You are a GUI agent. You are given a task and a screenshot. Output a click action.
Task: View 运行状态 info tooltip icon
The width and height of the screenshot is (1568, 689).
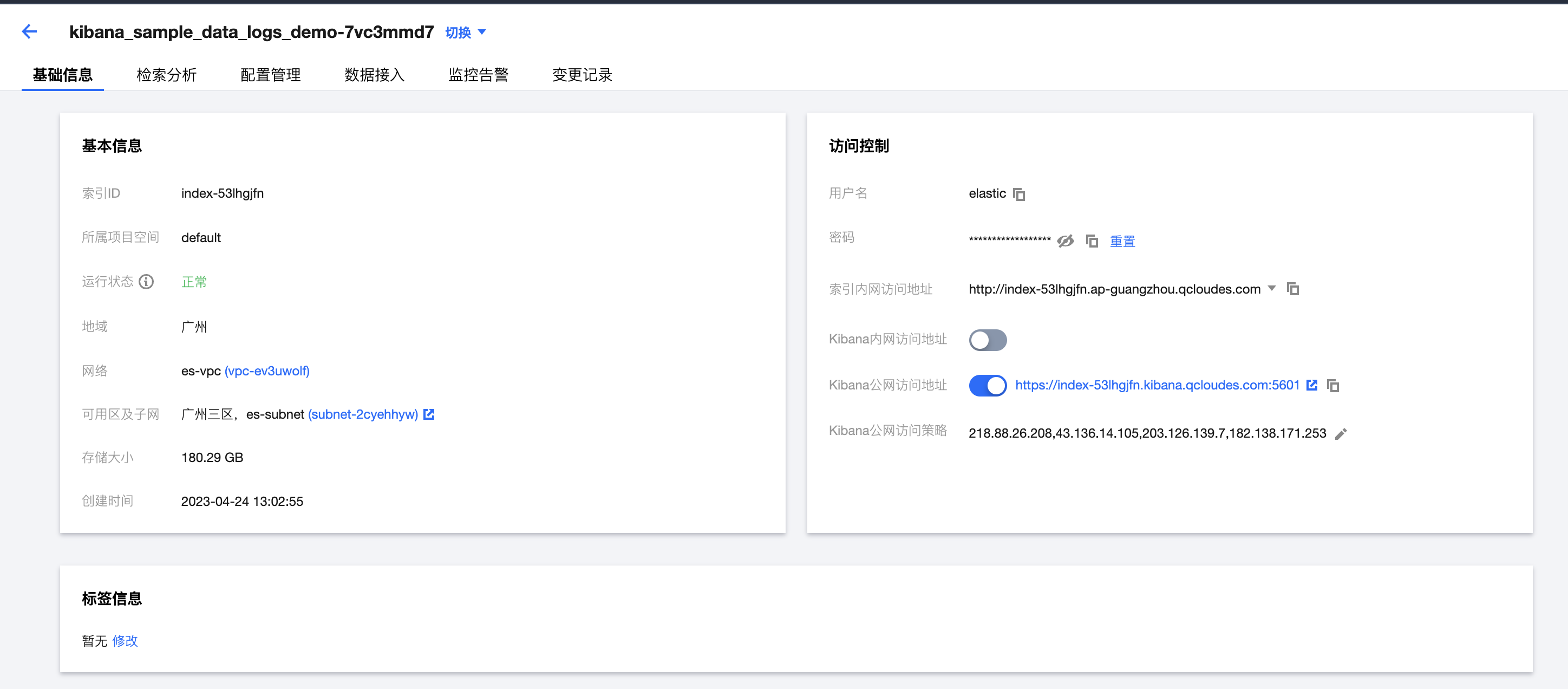pos(146,282)
